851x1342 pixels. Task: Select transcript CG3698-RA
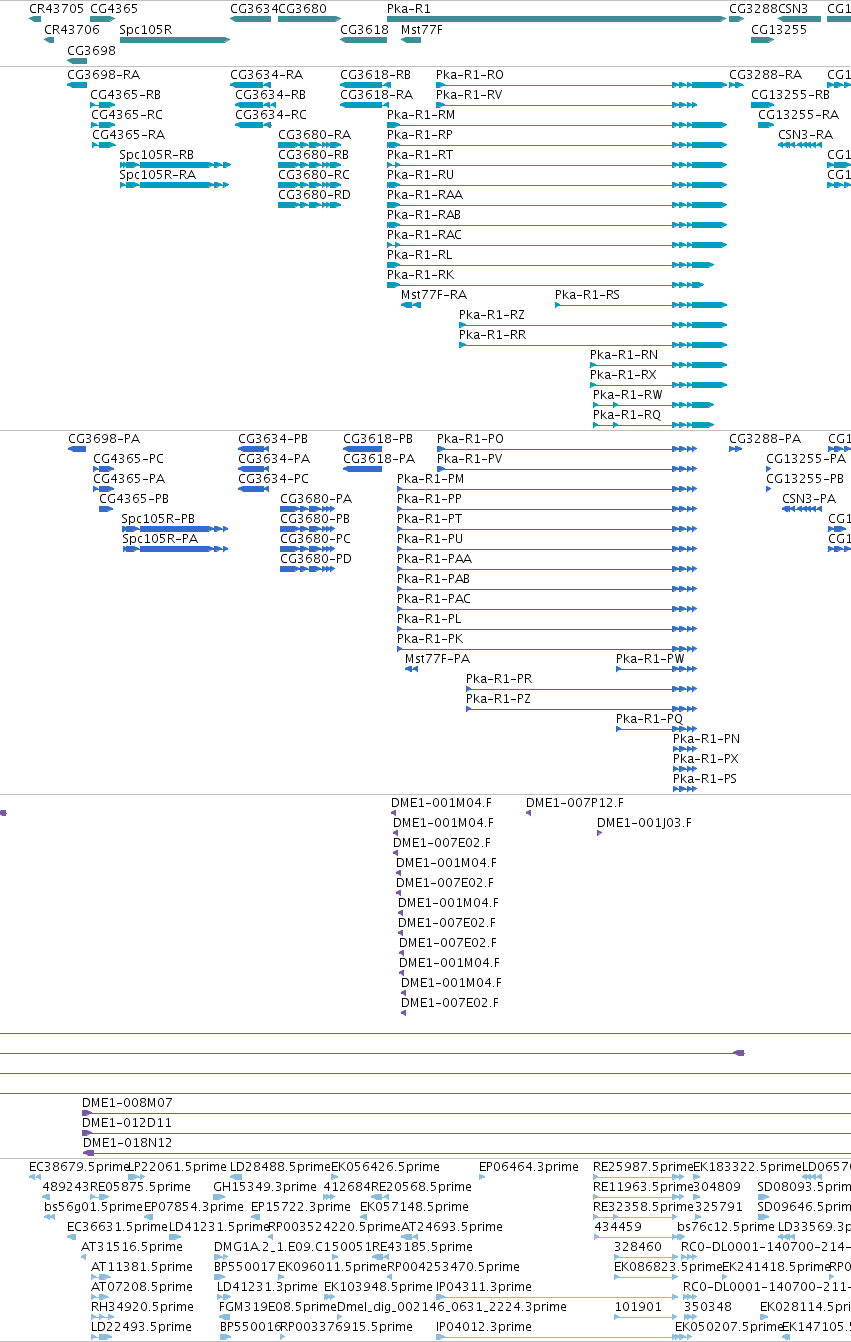coord(104,74)
